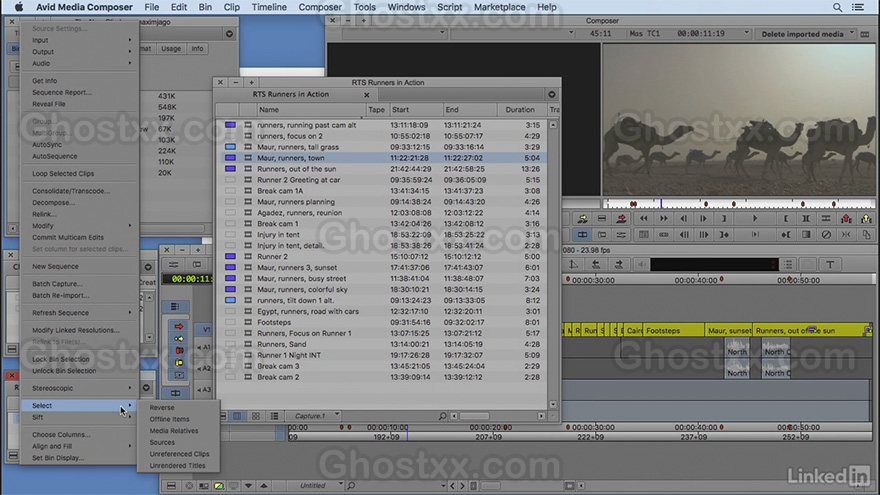
Task: Select the Break cam 3 clip row
Action: coord(382,366)
